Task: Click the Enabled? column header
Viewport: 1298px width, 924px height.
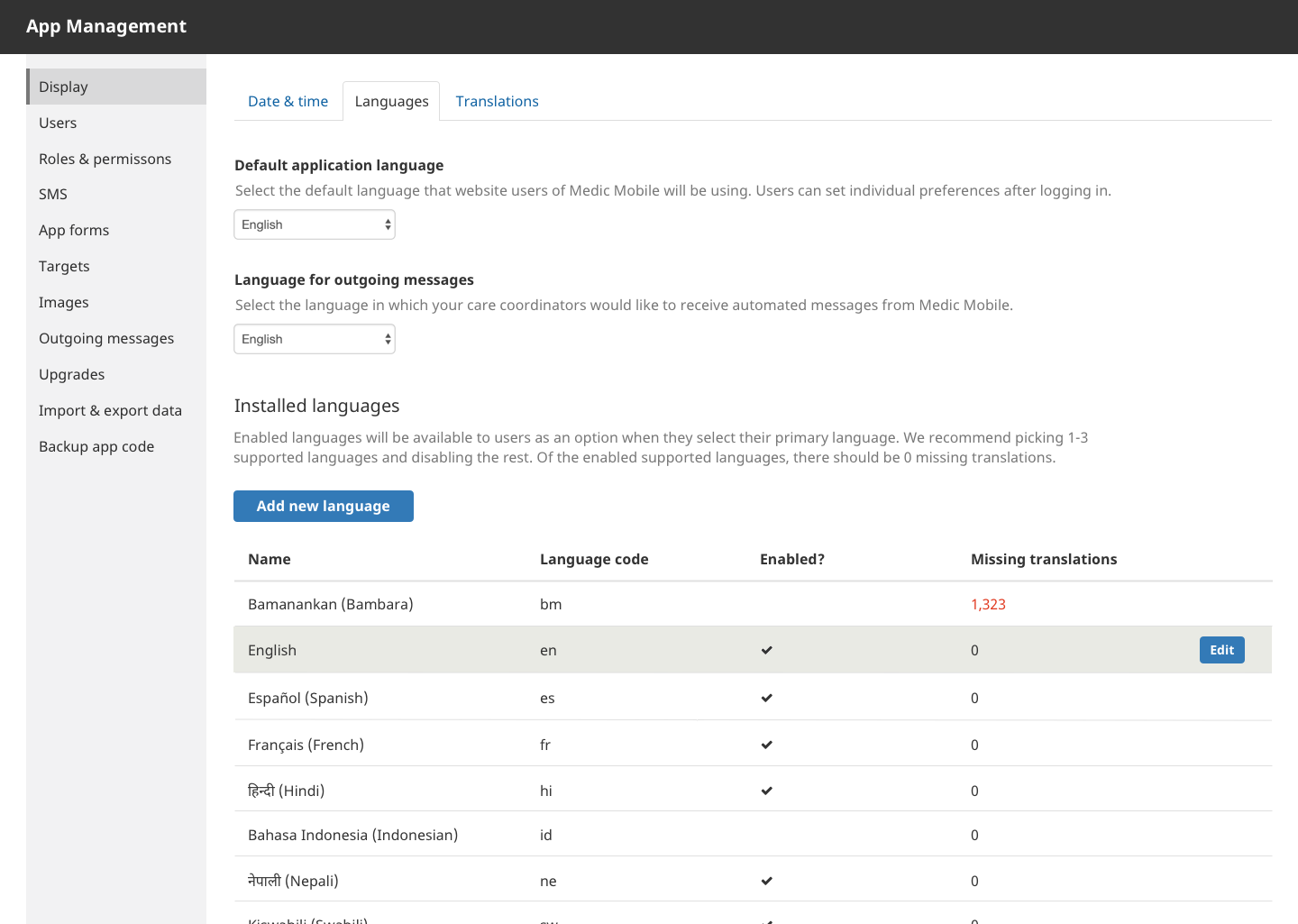Action: (x=792, y=559)
